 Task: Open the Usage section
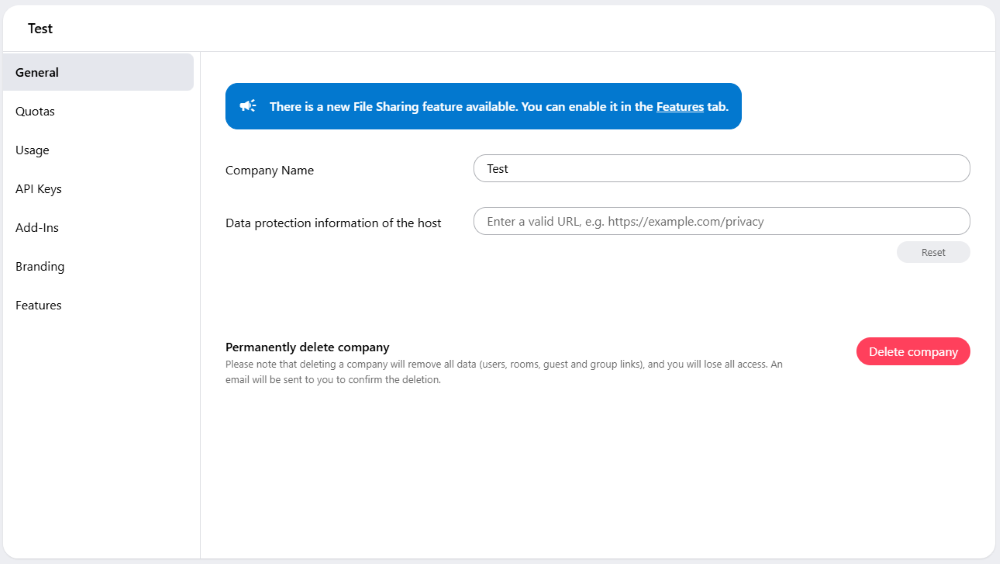click(x=32, y=150)
